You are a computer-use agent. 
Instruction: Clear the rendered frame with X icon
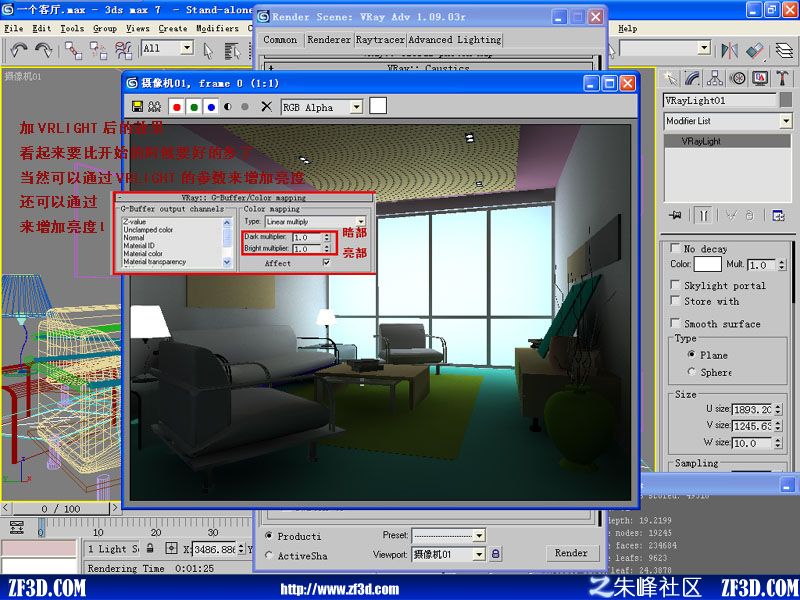[x=266, y=106]
